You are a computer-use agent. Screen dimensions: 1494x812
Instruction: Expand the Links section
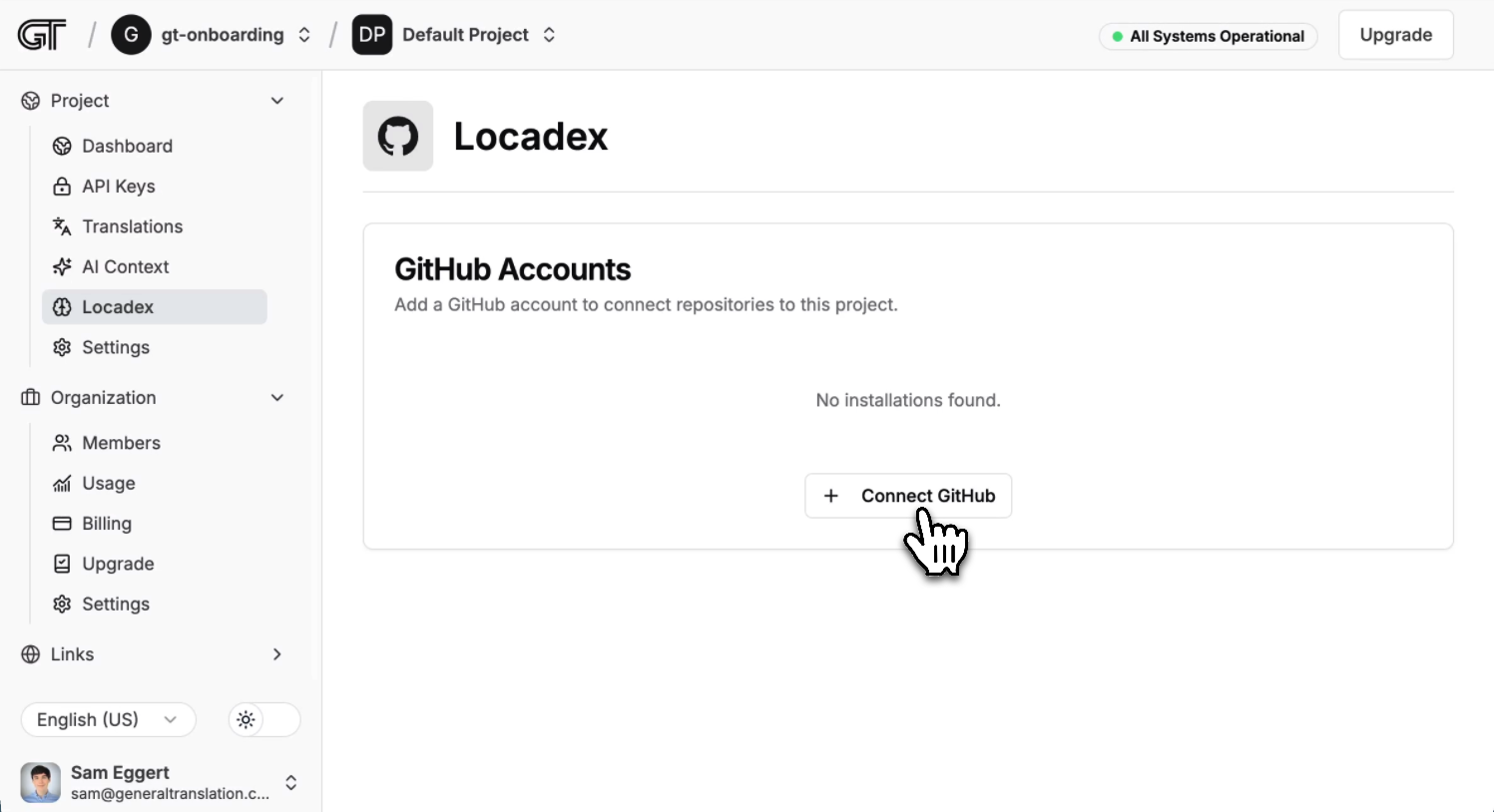[276, 654]
